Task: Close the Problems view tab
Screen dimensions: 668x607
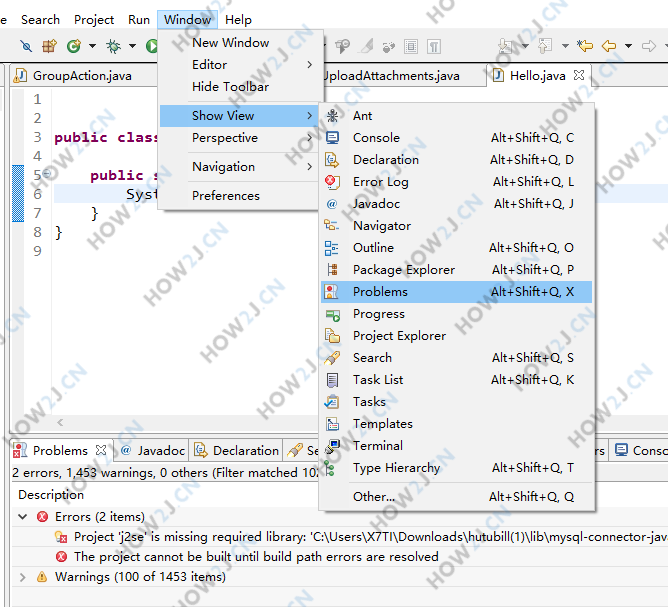Action: 101,450
